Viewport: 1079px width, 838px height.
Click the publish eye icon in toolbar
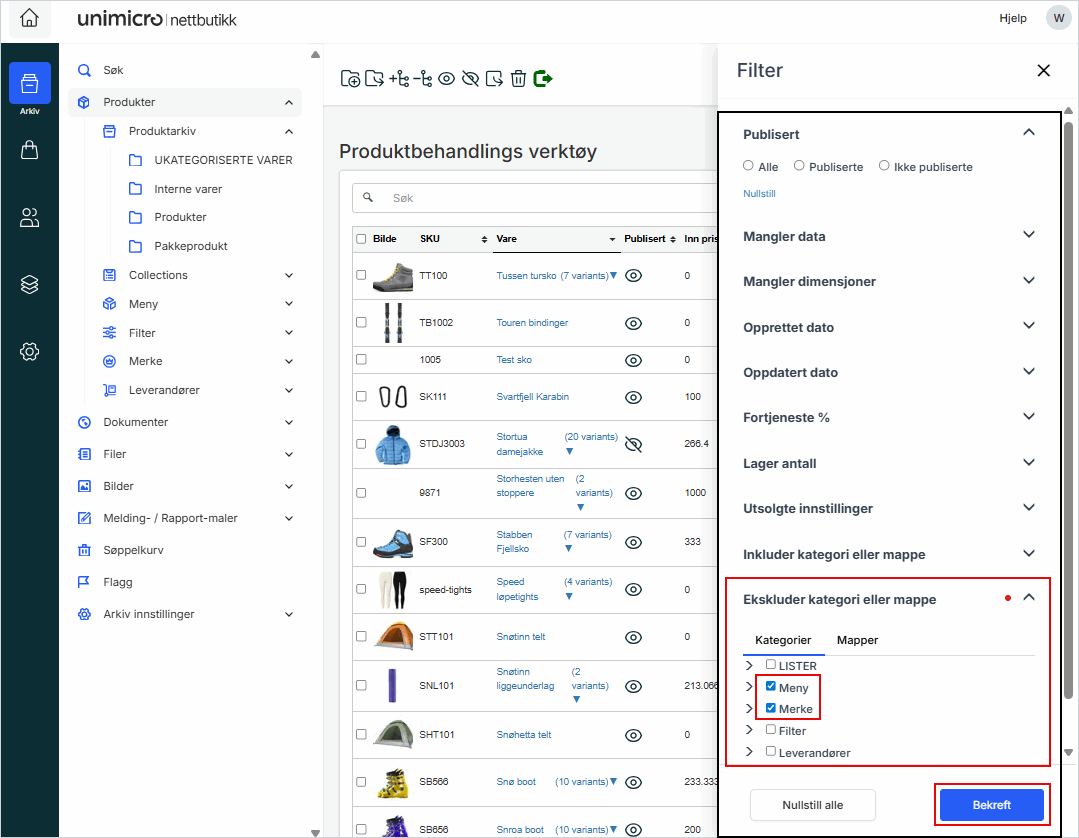(x=447, y=79)
